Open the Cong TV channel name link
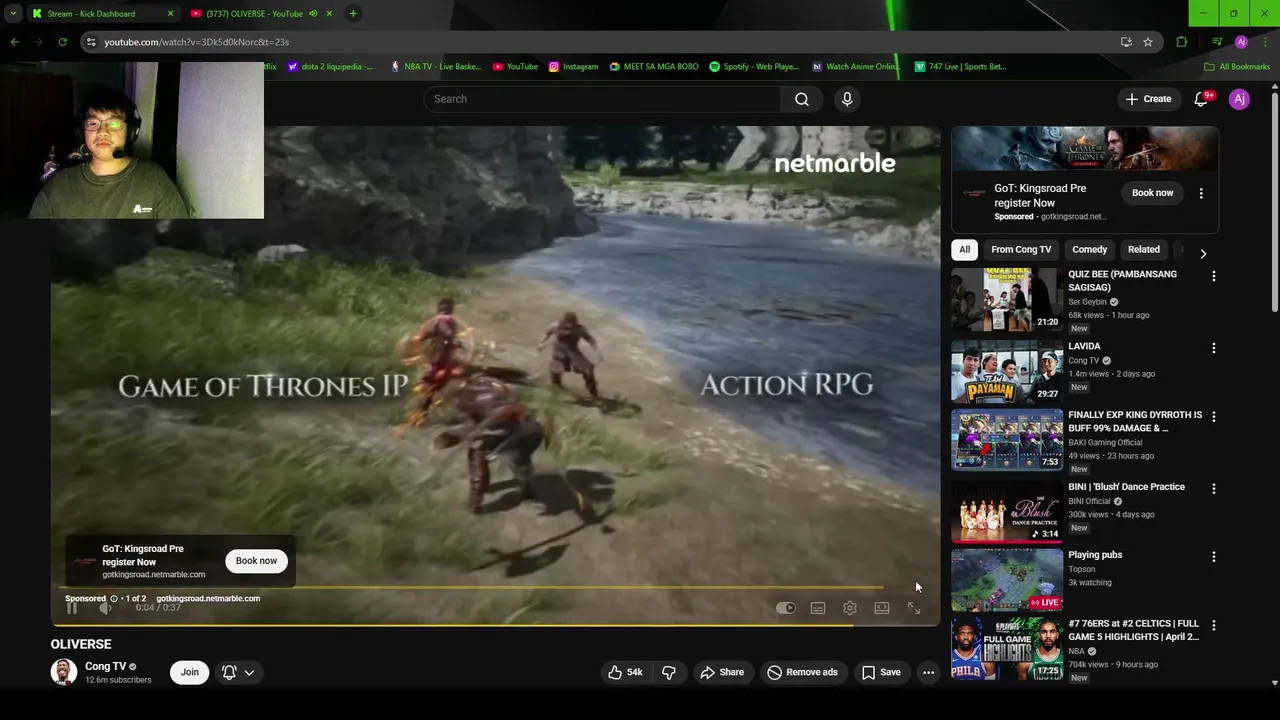 [x=105, y=666]
